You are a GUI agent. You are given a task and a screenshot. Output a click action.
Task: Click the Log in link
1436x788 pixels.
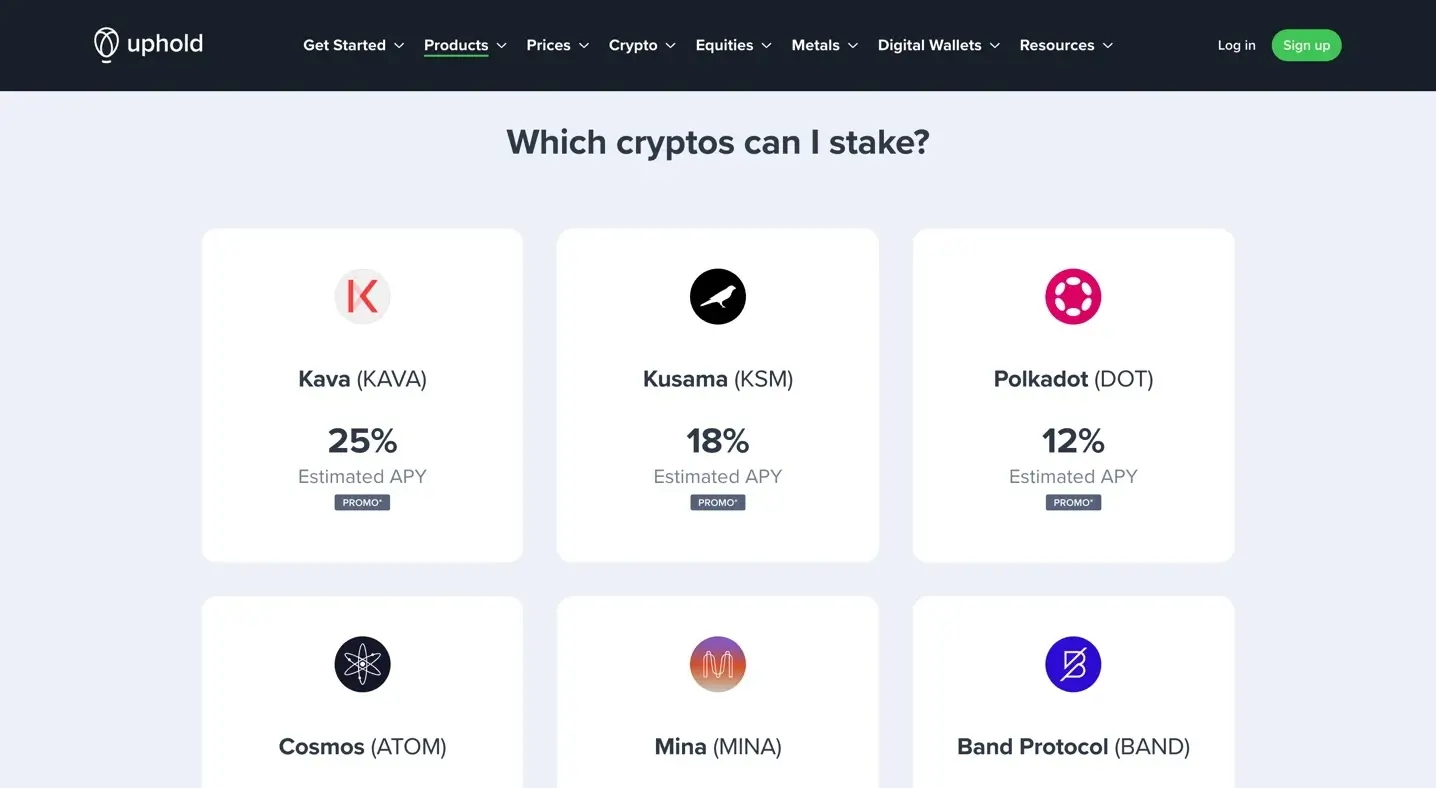point(1236,45)
